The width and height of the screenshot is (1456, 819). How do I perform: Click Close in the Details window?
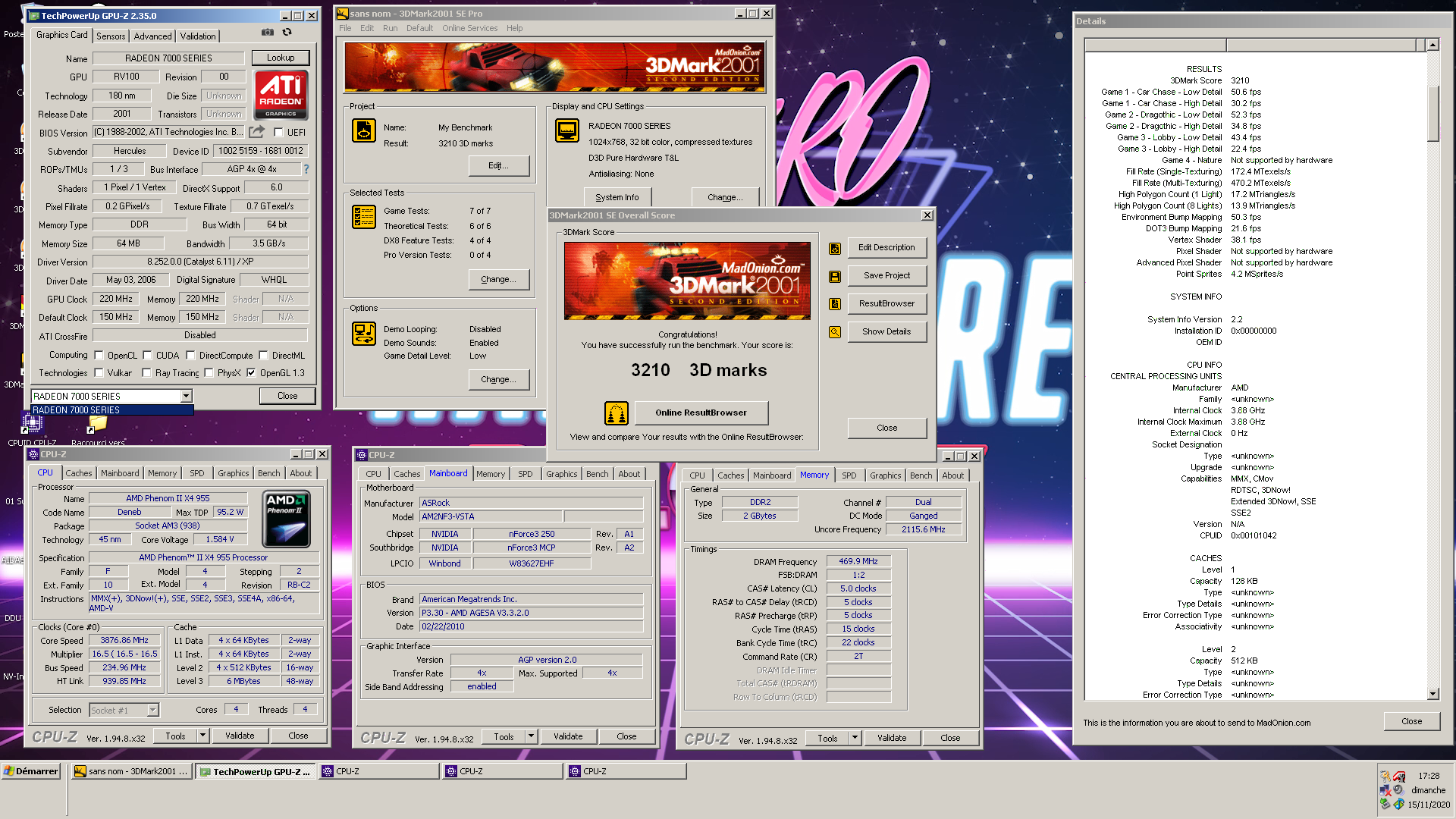pyautogui.click(x=1411, y=722)
